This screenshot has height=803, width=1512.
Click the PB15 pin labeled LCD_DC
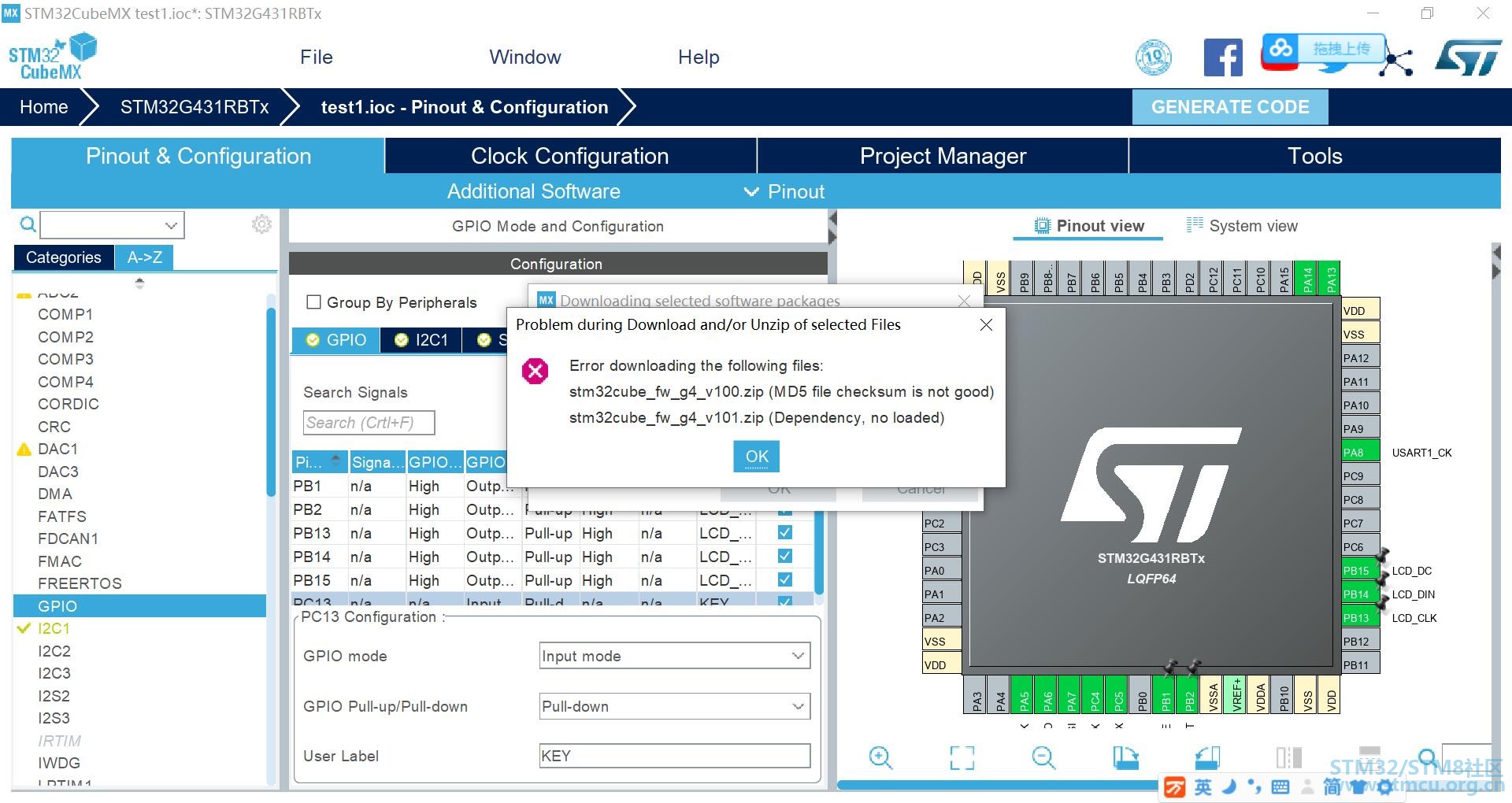coord(1361,570)
